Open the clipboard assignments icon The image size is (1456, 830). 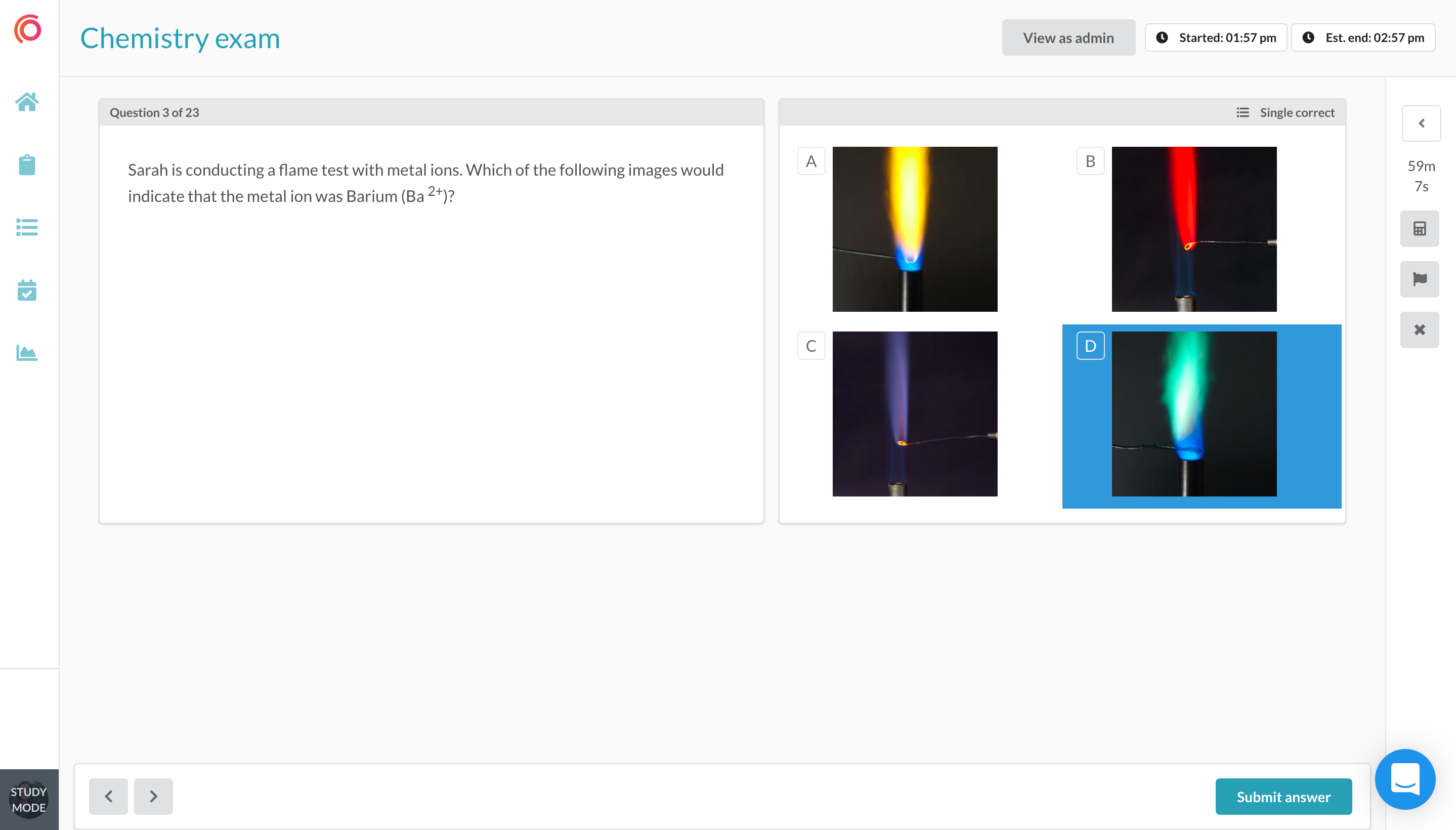27,165
